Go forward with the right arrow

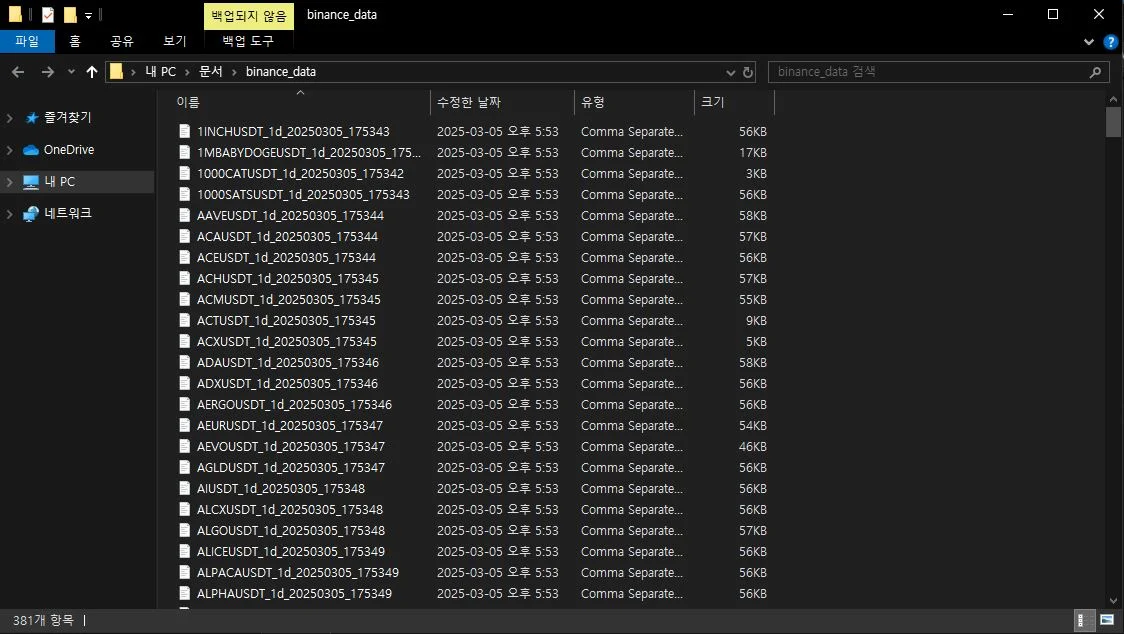[47, 72]
